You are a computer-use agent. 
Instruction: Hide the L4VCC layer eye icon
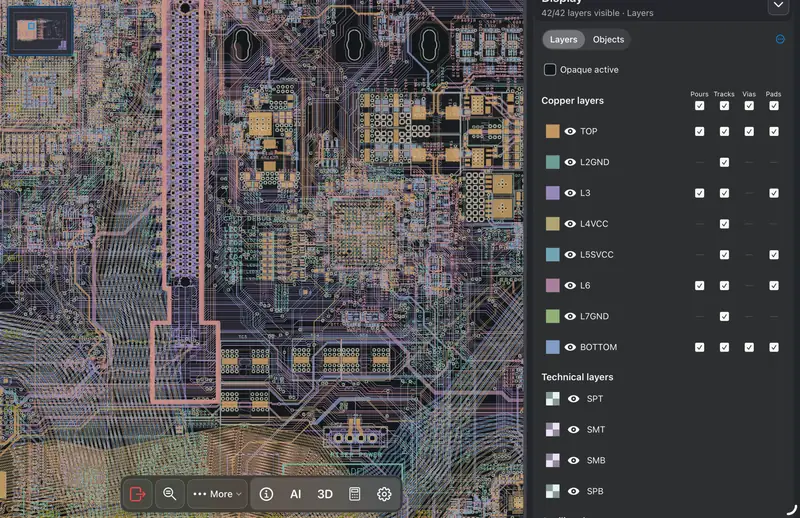coord(570,224)
